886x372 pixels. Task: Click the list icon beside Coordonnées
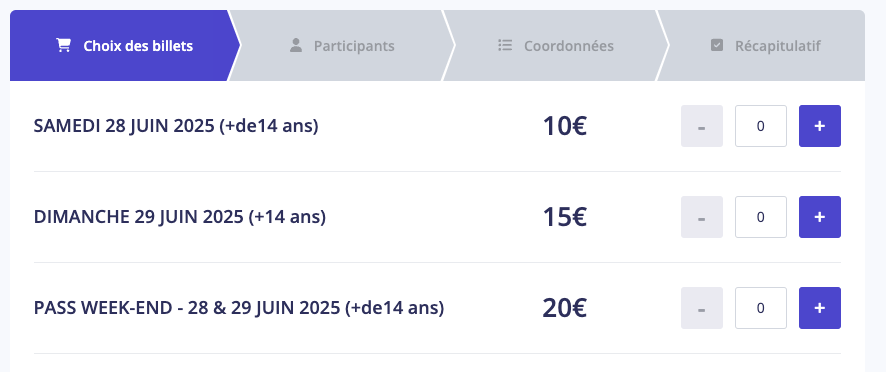(x=505, y=45)
